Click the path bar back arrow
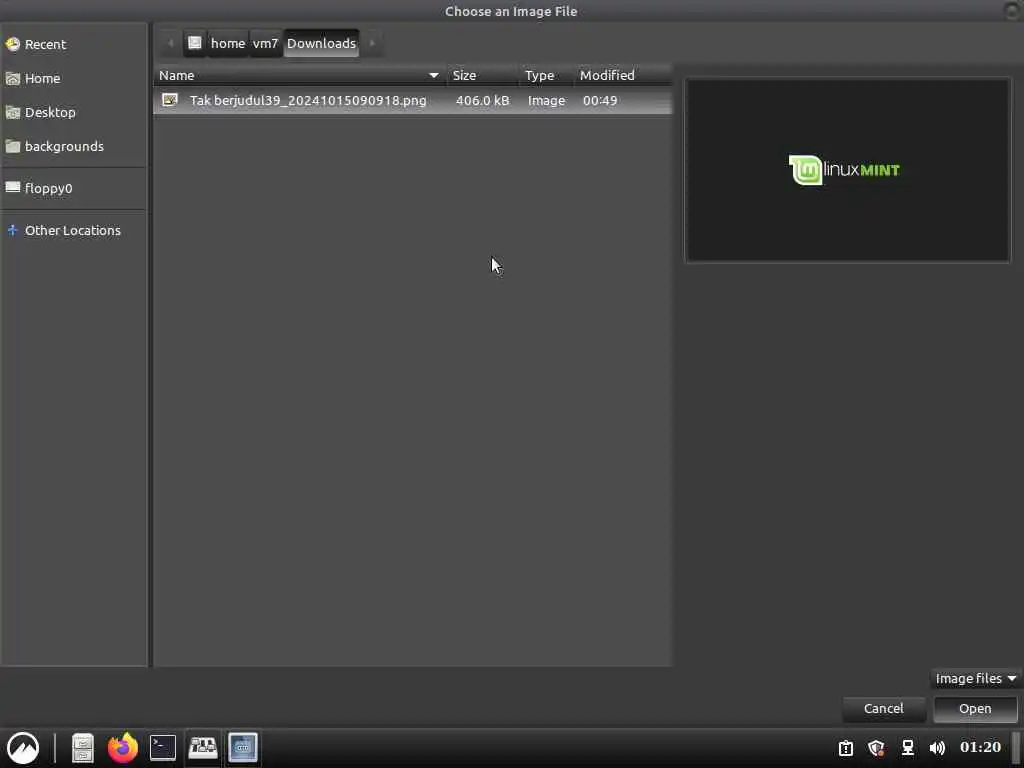 pos(170,43)
